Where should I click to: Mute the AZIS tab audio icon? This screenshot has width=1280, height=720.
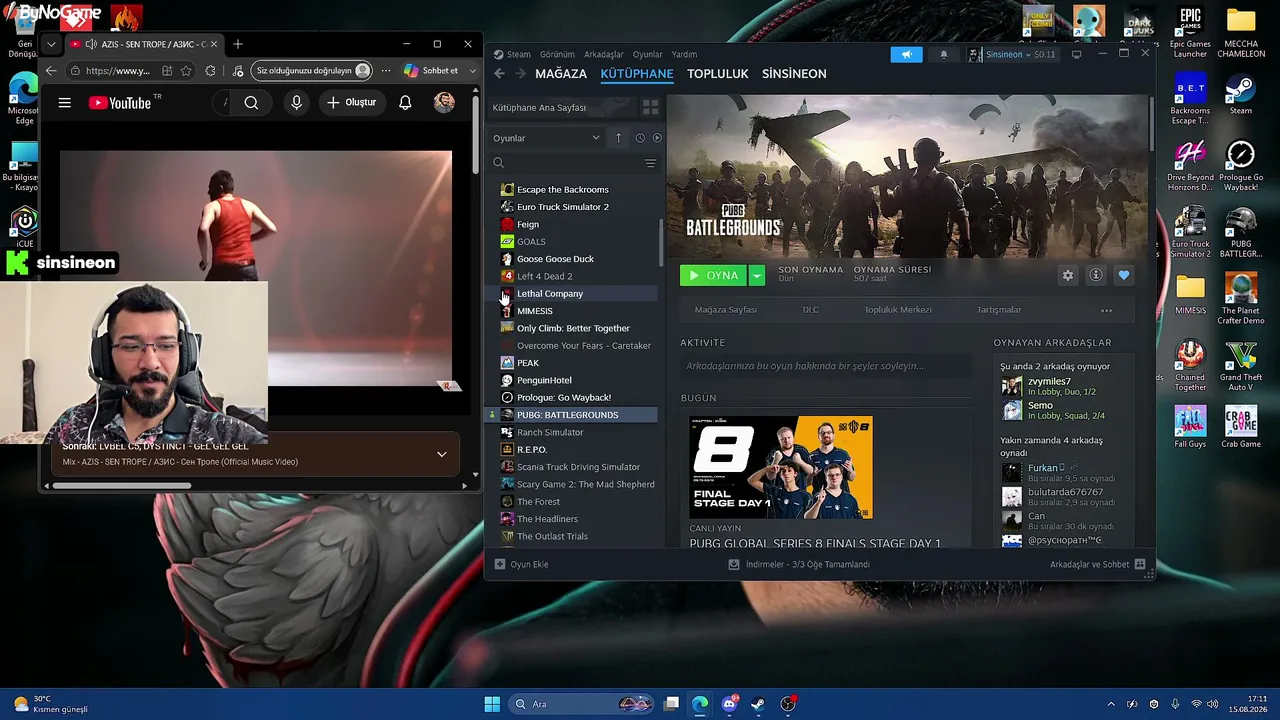pyautogui.click(x=91, y=44)
